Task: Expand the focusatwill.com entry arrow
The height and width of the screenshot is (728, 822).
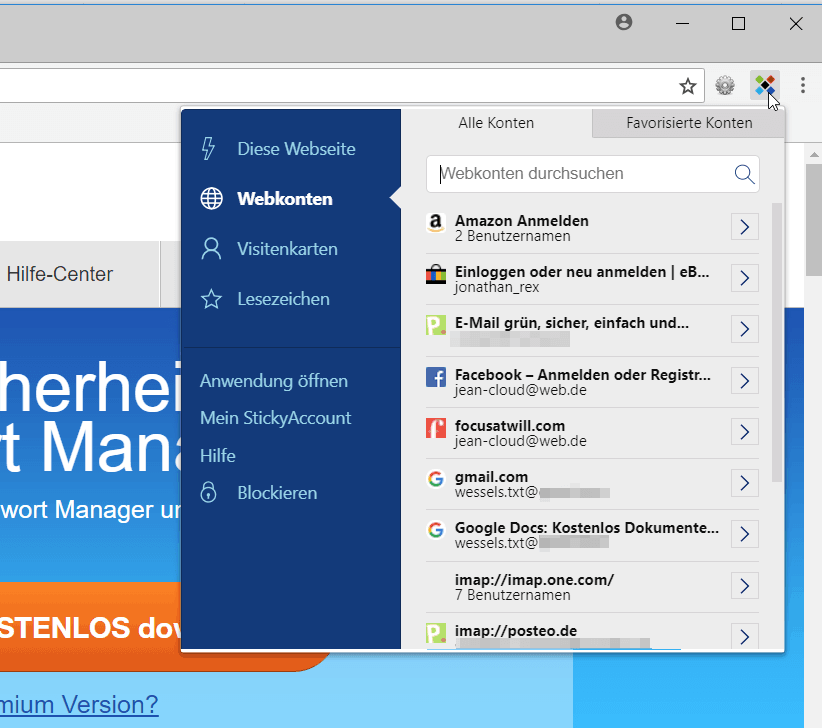Action: point(745,432)
